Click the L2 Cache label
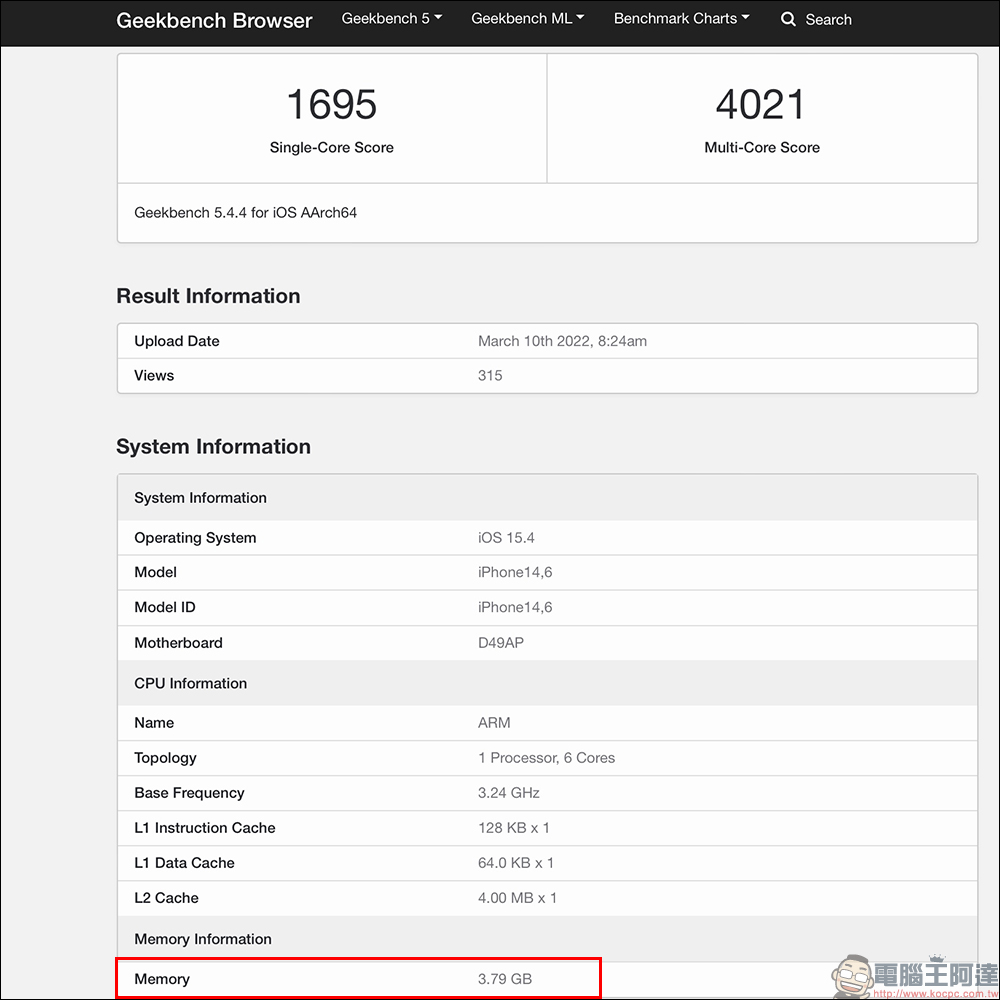 pyautogui.click(x=166, y=898)
